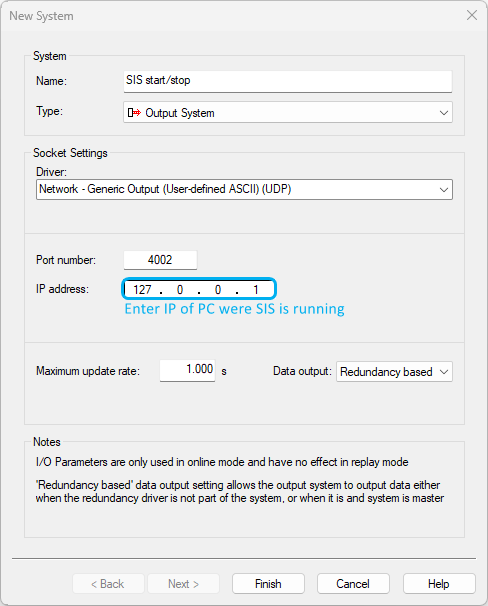Select the Output System text in Type box
Image resolution: width=488 pixels, height=606 pixels.
[180, 113]
